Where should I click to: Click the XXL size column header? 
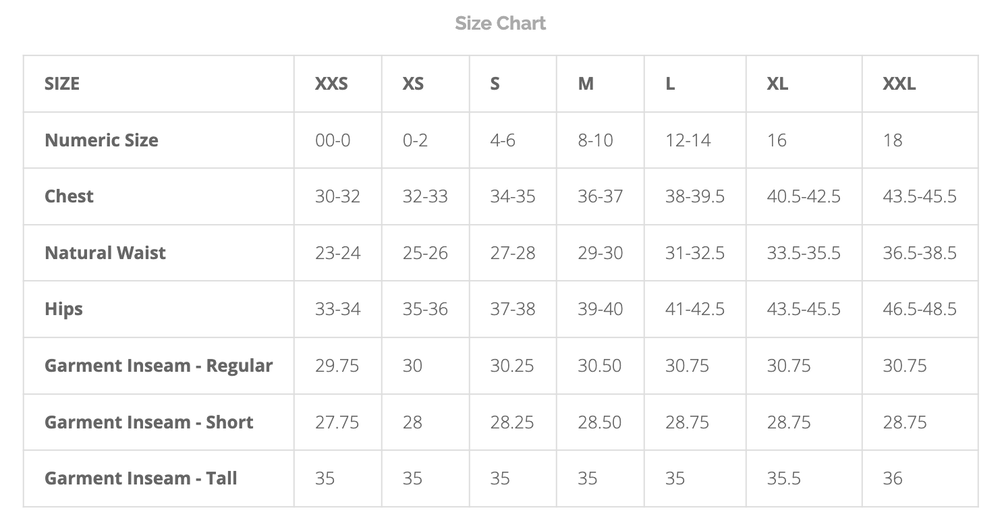899,84
